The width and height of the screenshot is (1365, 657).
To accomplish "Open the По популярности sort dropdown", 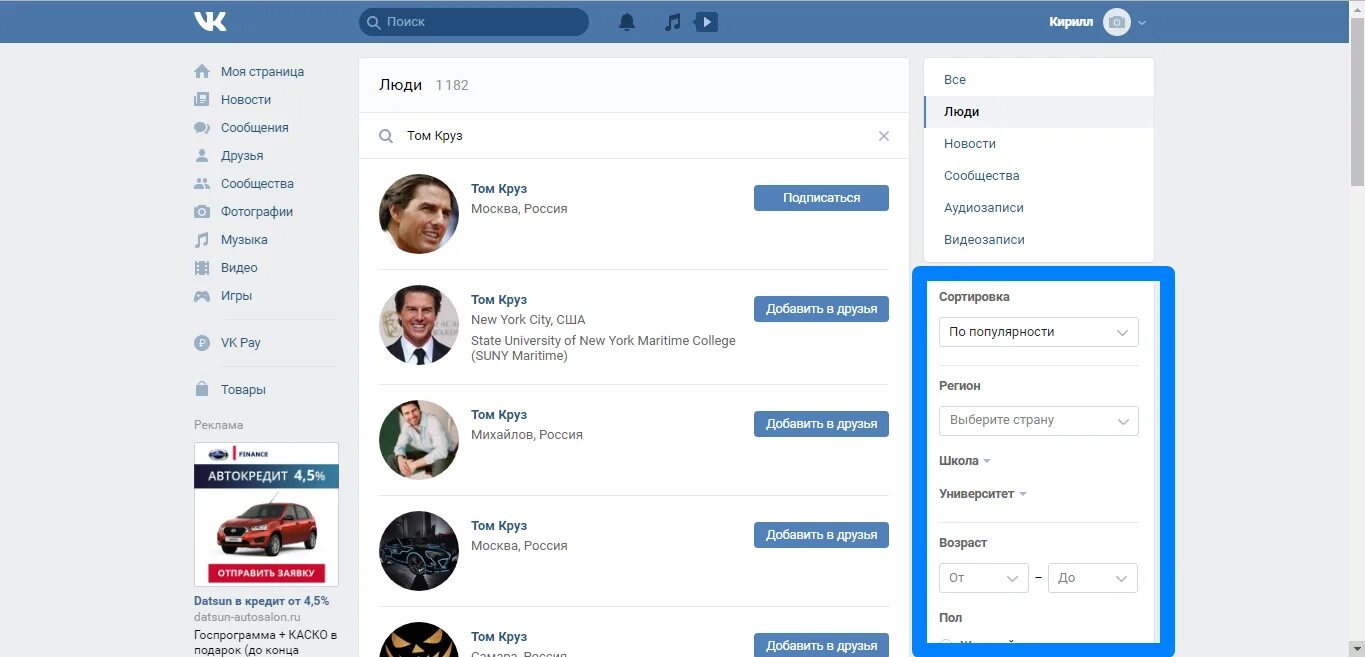I will pos(1039,332).
